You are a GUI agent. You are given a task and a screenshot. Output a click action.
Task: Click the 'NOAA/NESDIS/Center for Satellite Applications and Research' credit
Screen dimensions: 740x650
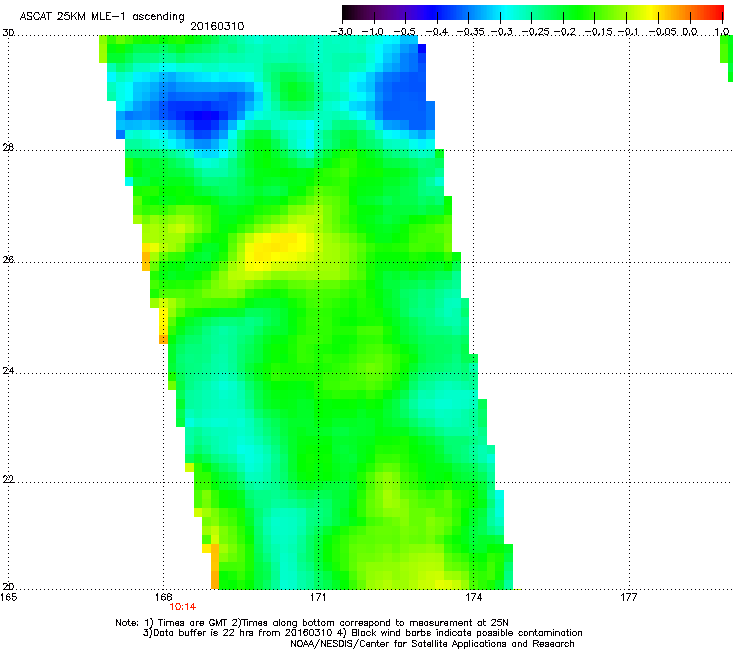[432, 644]
